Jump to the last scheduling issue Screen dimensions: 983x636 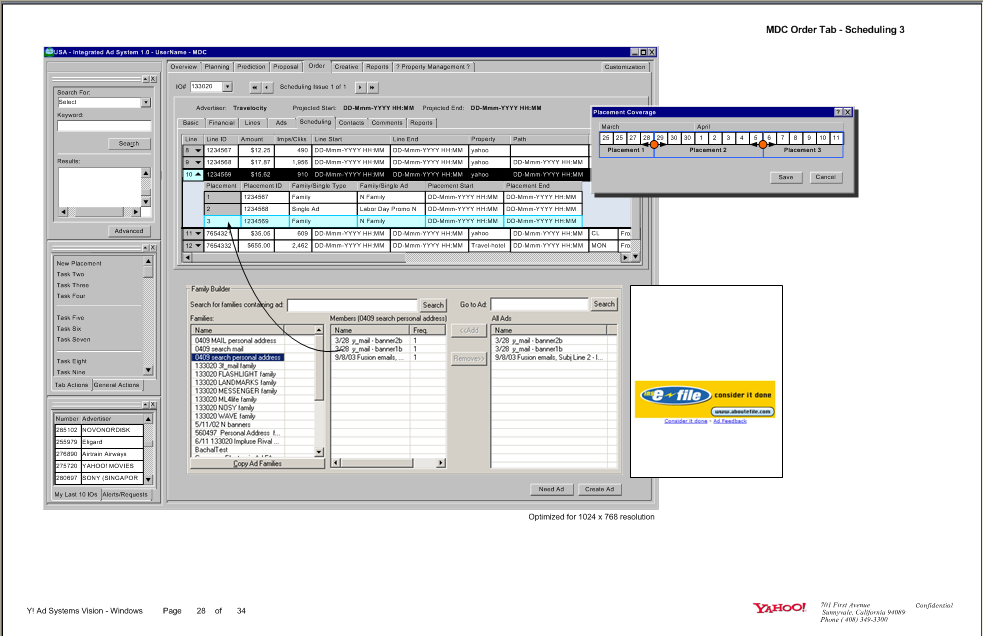click(x=371, y=87)
